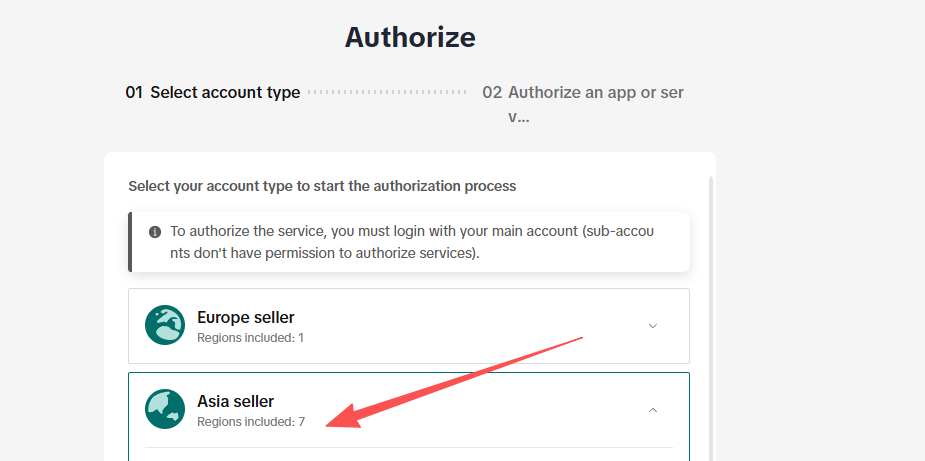The width and height of the screenshot is (925, 461).
Task: Click the 'Regions included: 1' text
Action: (x=250, y=338)
